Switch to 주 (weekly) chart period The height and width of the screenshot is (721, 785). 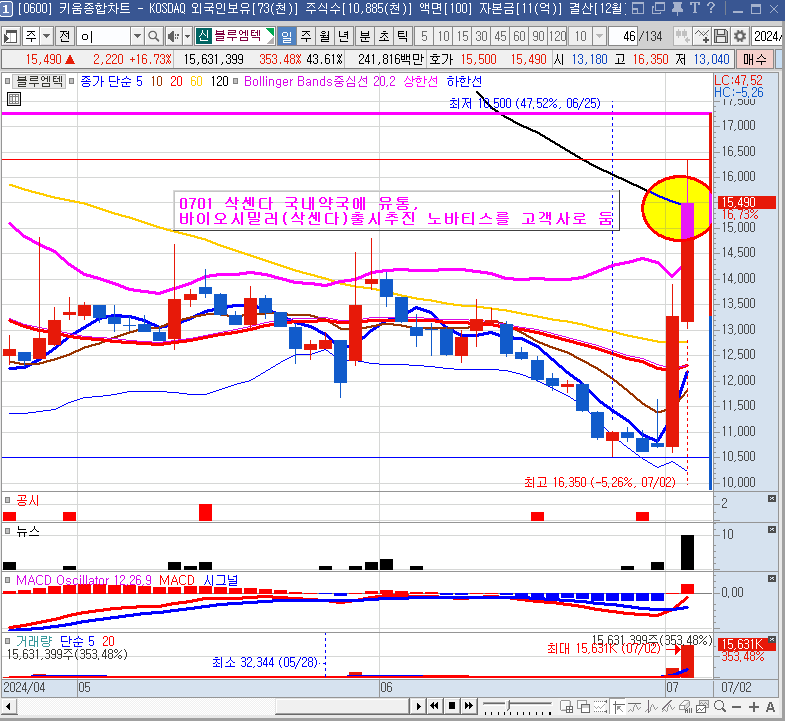(304, 36)
